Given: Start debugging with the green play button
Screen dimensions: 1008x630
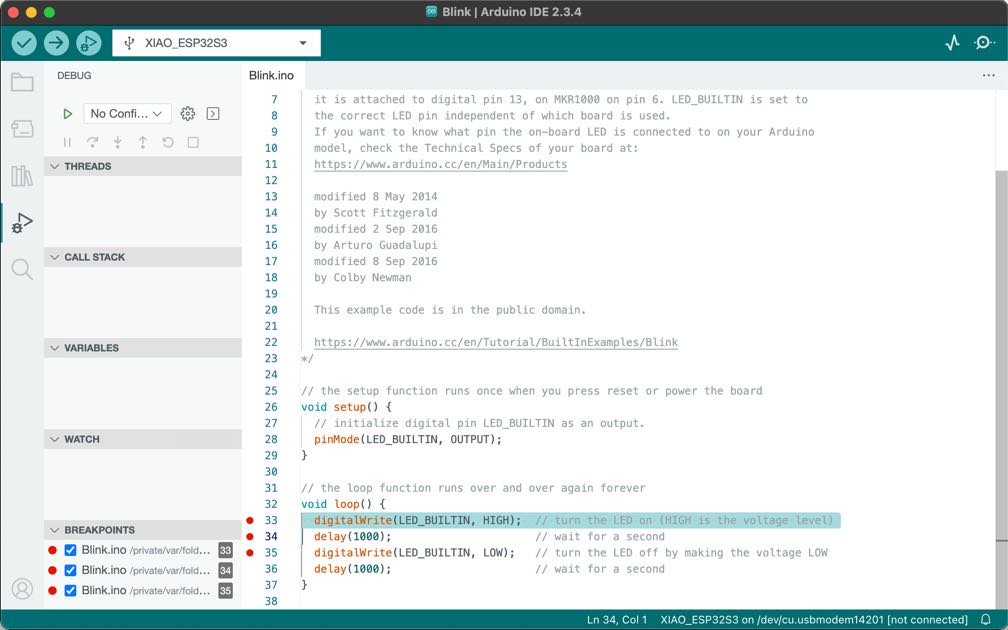Looking at the screenshot, I should (67, 113).
